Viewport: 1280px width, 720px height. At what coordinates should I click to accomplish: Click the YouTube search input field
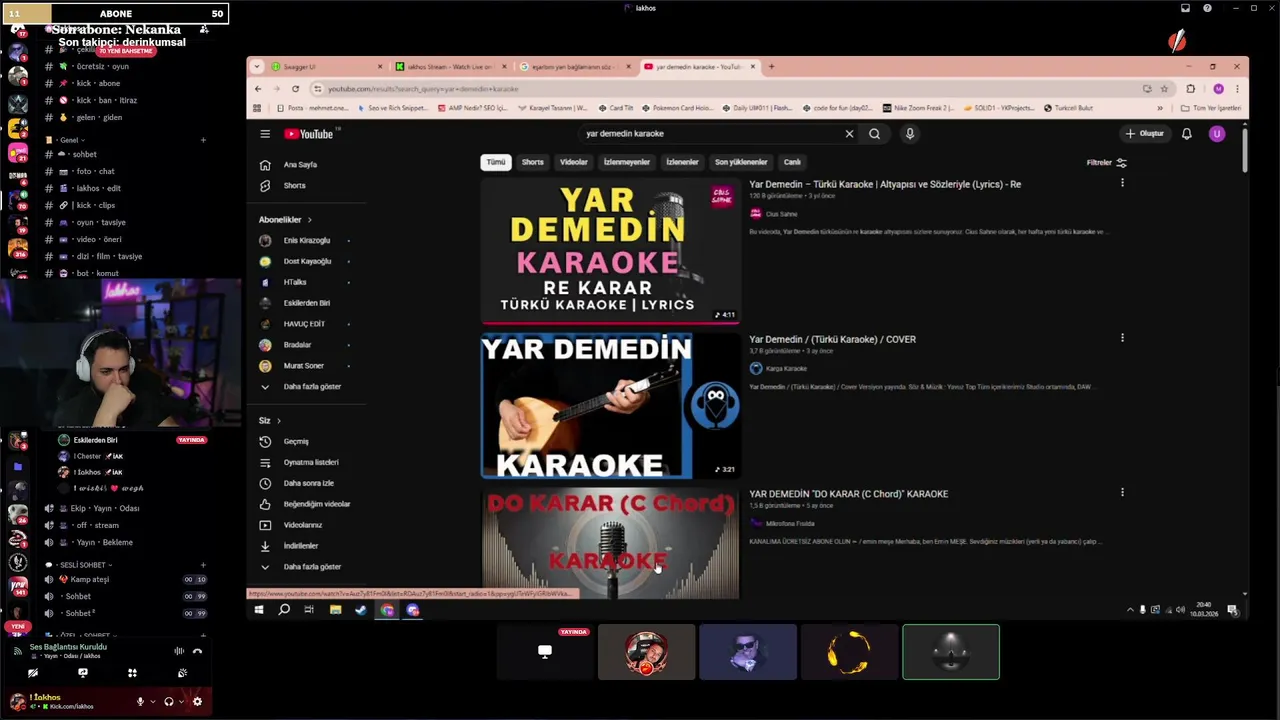pyautogui.click(x=710, y=134)
